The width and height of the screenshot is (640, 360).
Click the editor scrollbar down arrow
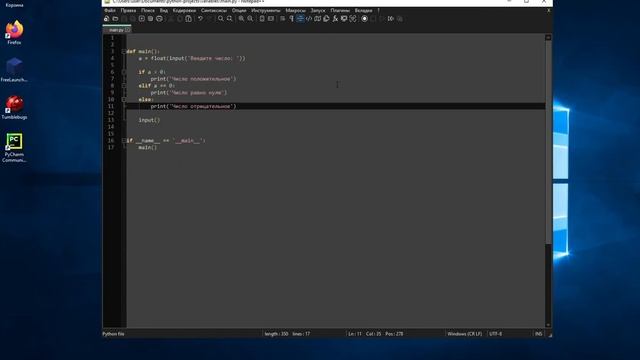[x=548, y=325]
